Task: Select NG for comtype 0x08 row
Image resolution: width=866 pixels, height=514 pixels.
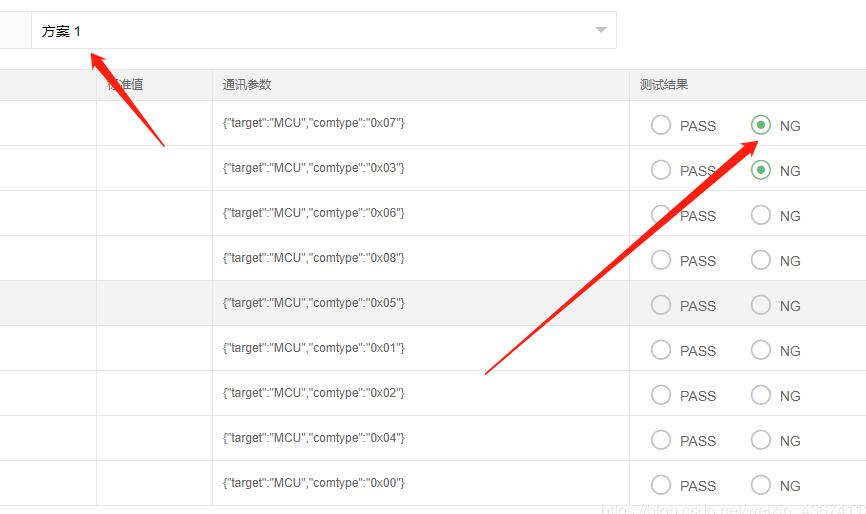Action: [x=761, y=260]
